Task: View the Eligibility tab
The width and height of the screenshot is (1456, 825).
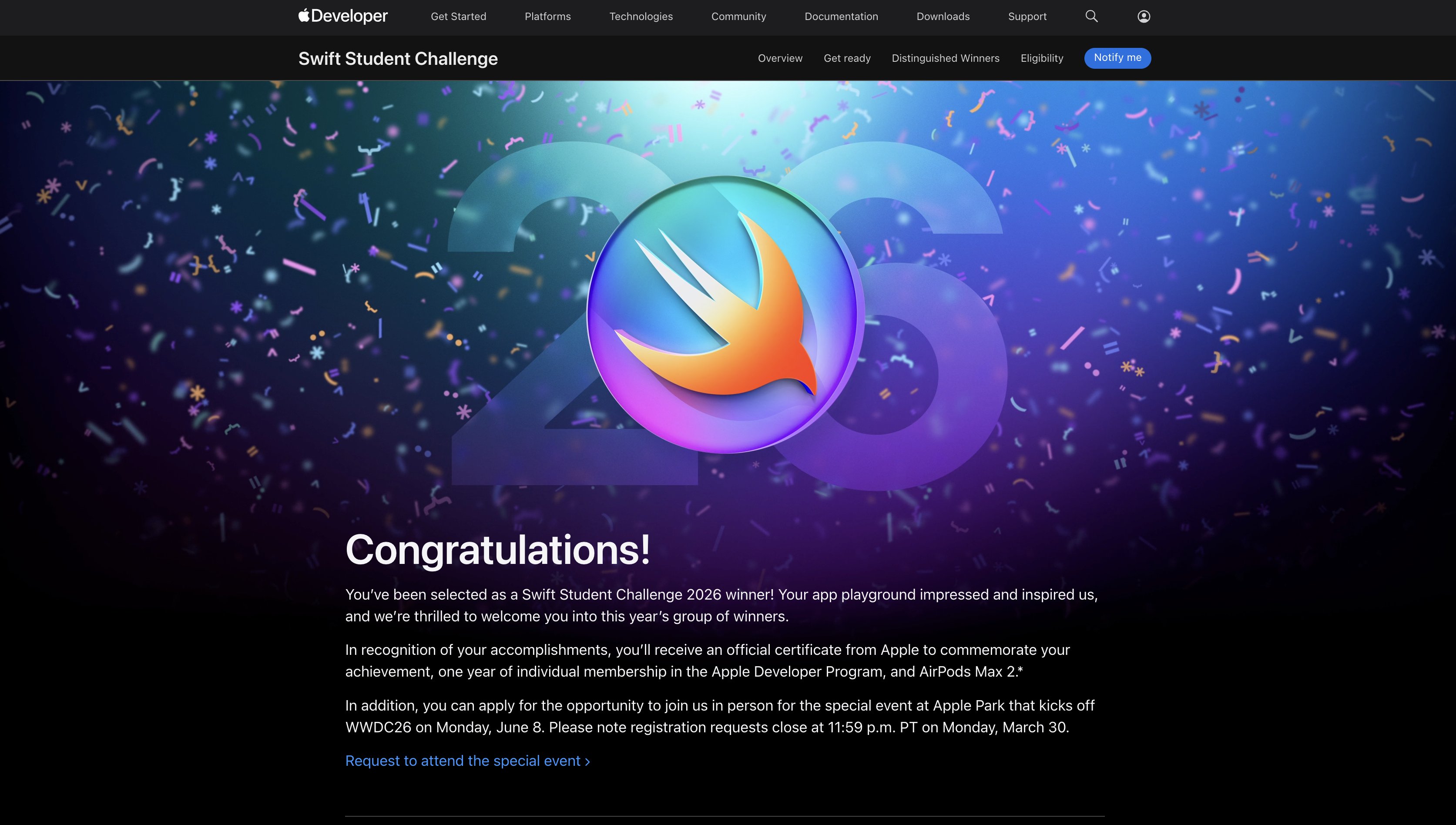Action: click(x=1041, y=58)
